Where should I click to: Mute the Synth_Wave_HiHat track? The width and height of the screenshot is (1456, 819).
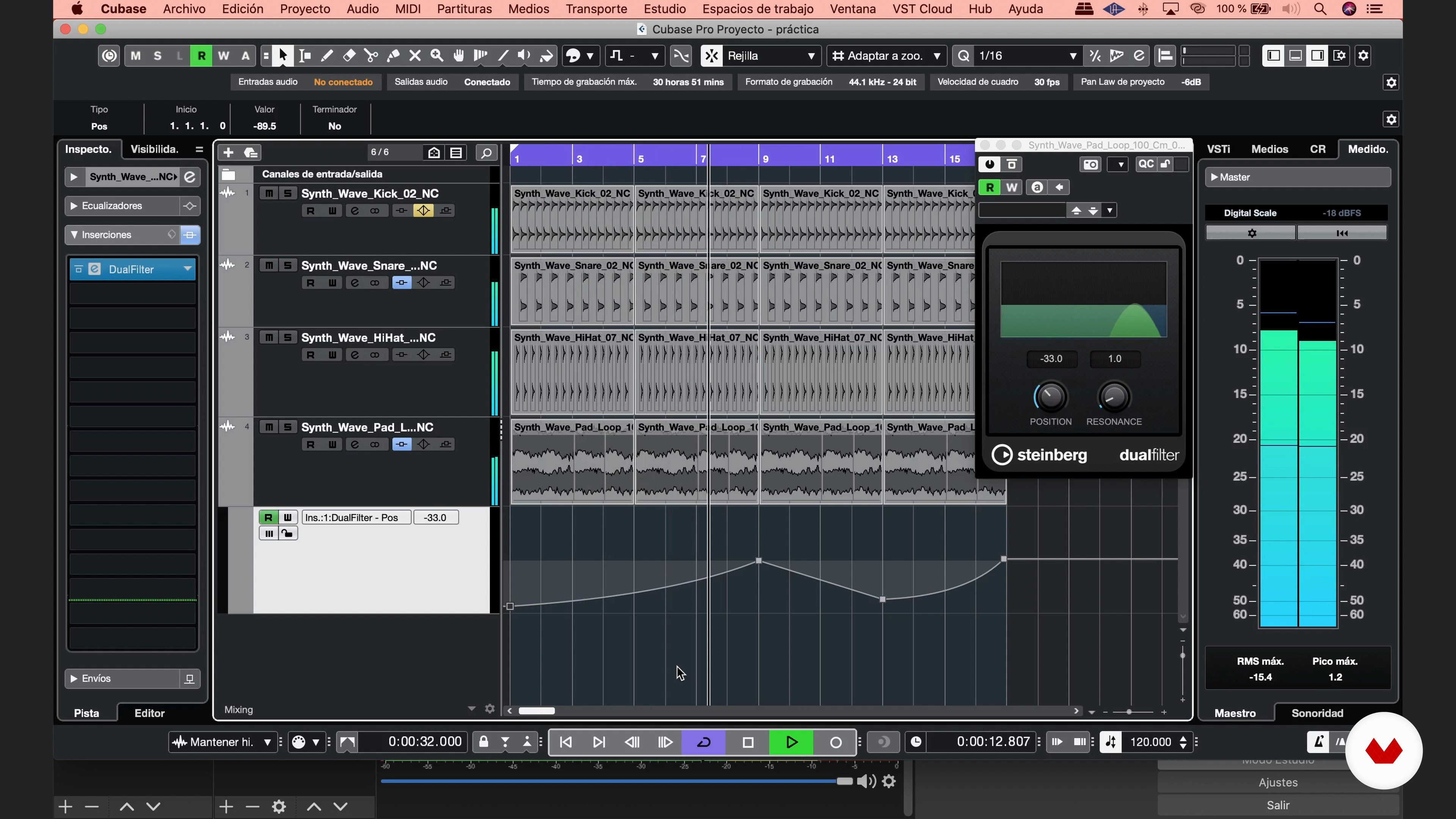point(269,337)
